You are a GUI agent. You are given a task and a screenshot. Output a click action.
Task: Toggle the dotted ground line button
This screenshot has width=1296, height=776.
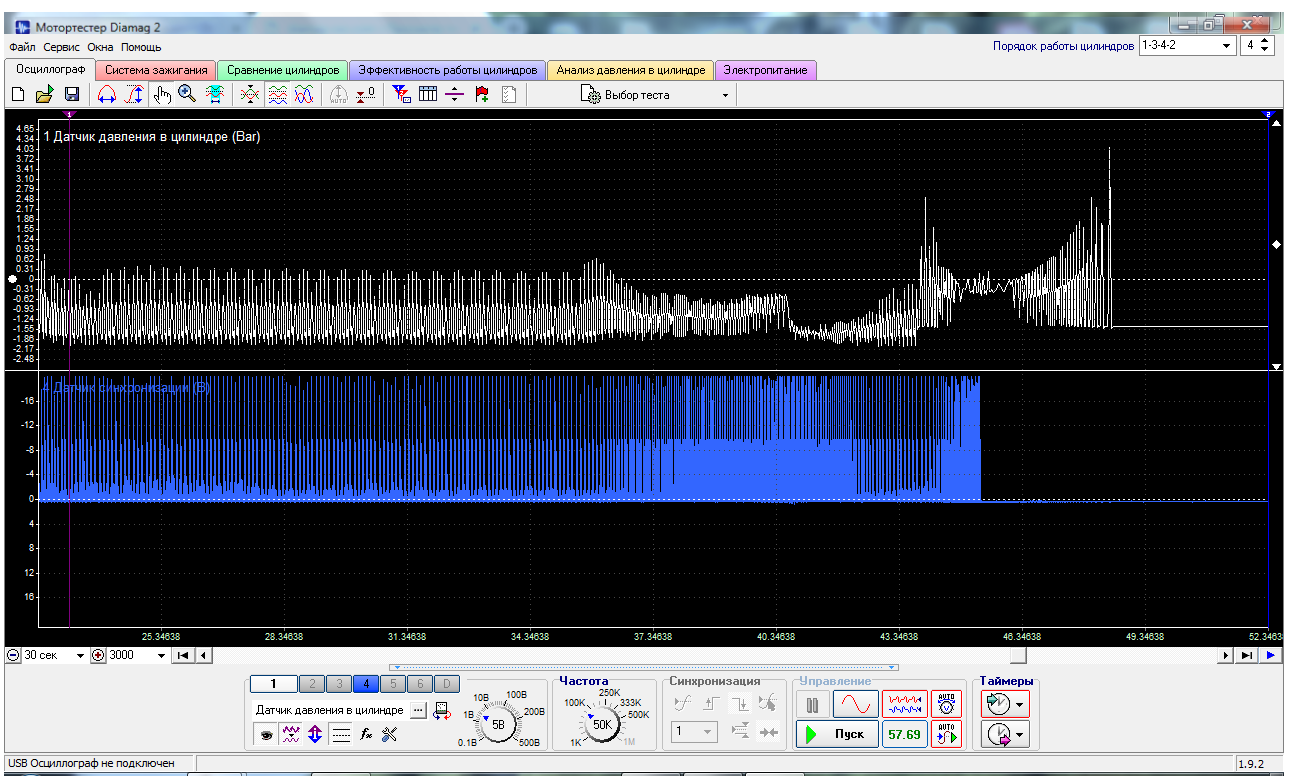click(x=341, y=734)
